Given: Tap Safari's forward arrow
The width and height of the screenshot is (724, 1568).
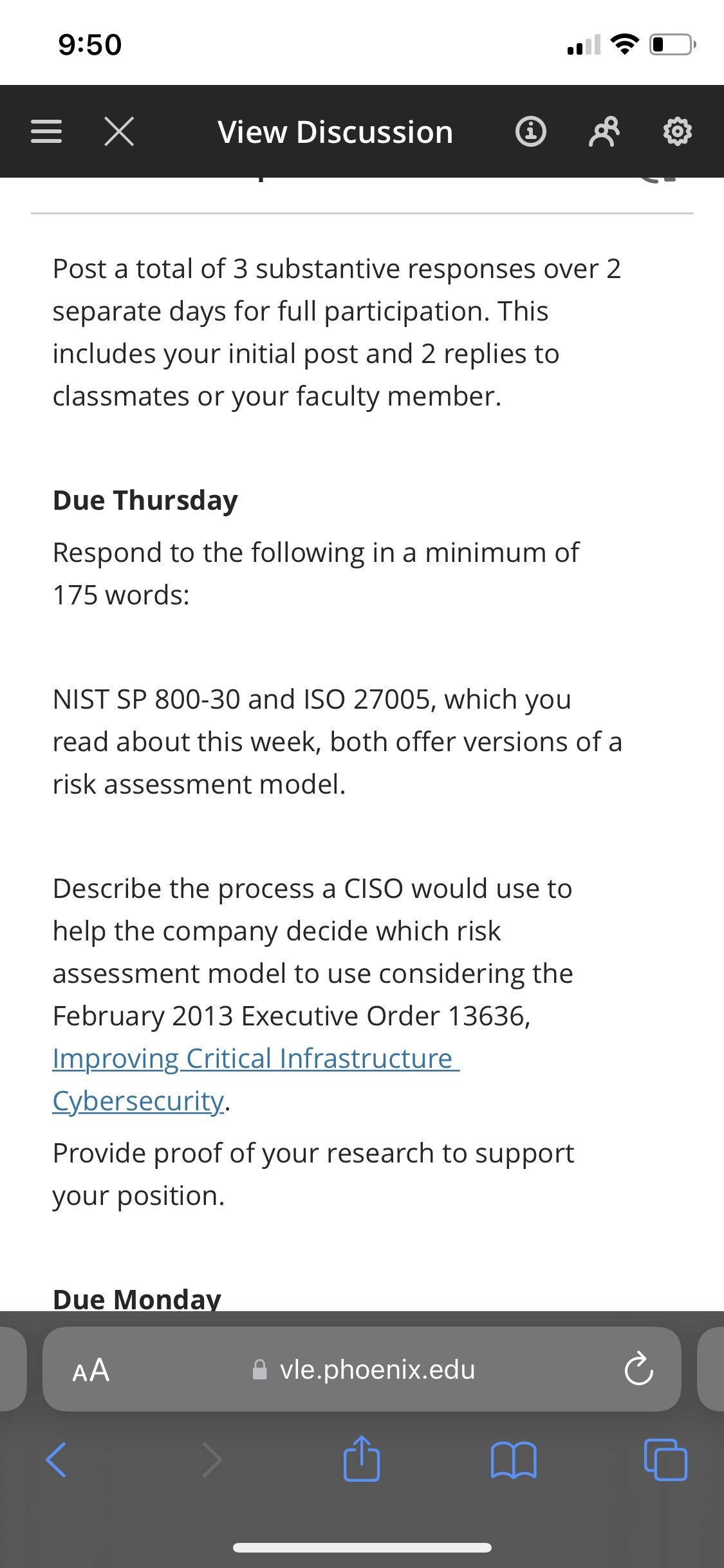Looking at the screenshot, I should tap(212, 1460).
